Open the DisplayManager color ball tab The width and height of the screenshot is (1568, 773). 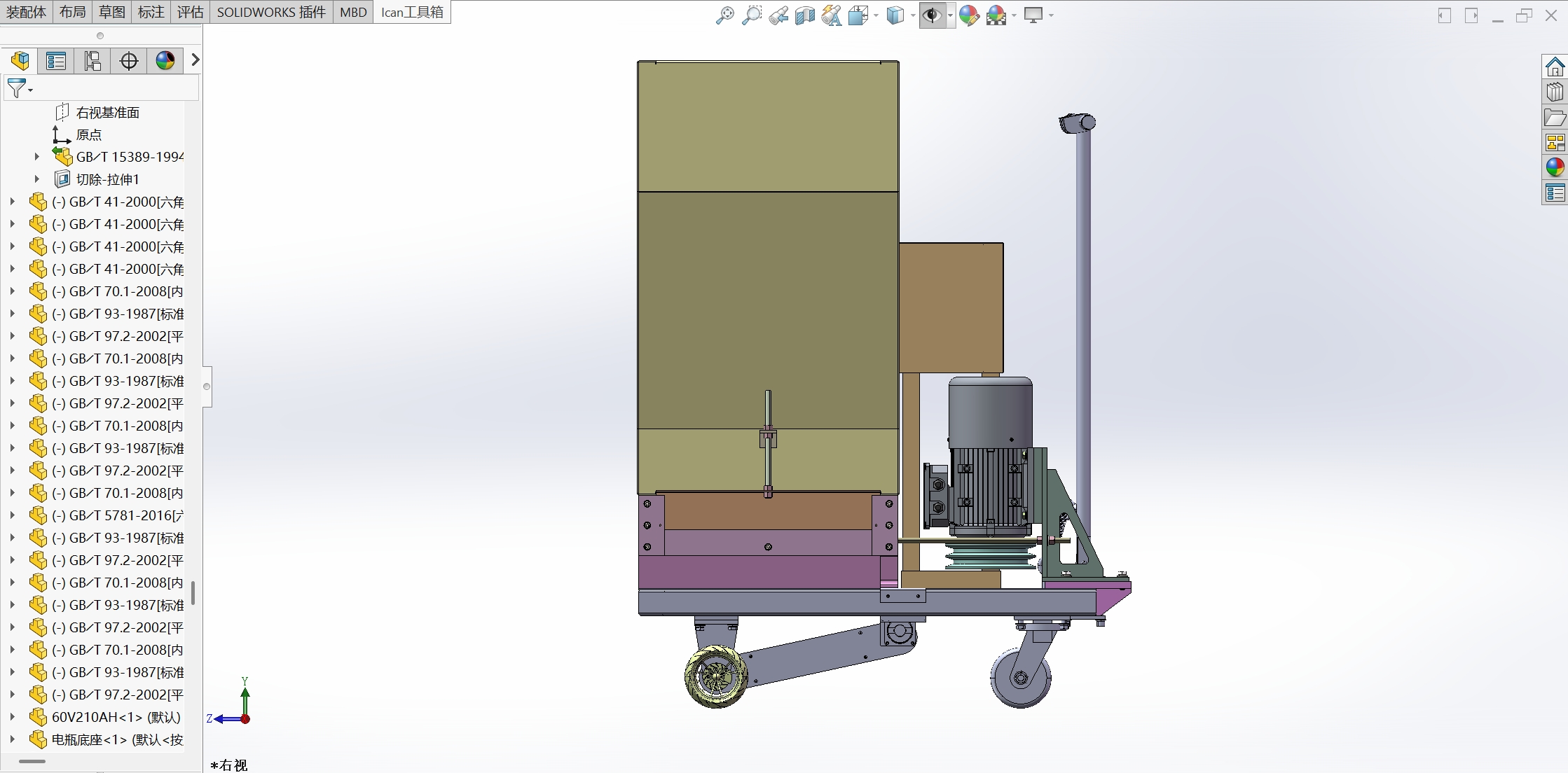tap(165, 61)
